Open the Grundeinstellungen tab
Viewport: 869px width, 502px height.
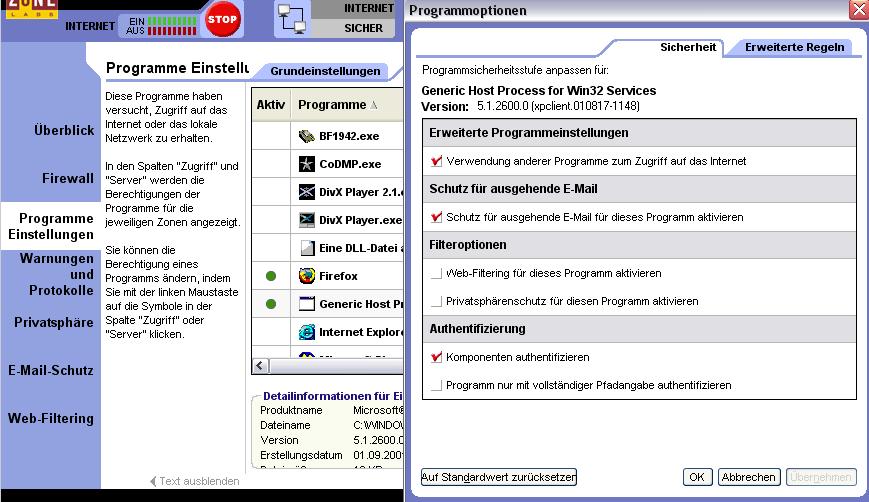coord(325,71)
